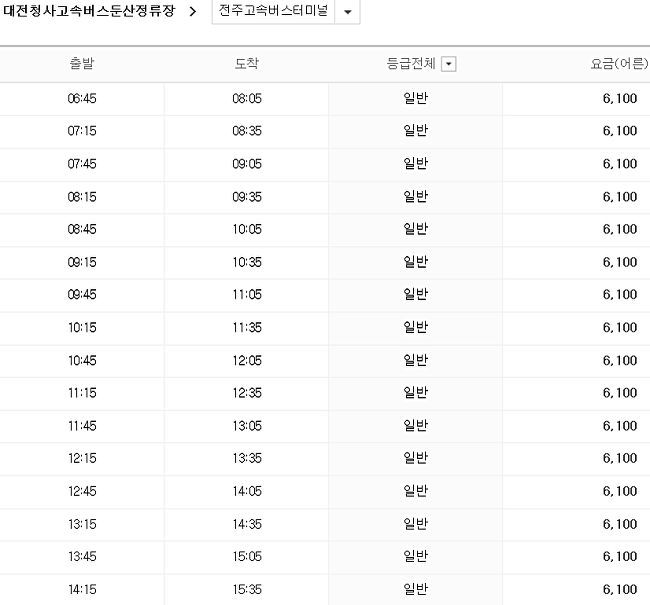The height and width of the screenshot is (605, 650).
Task: Select the 09:15 departure time
Action: [82, 262]
